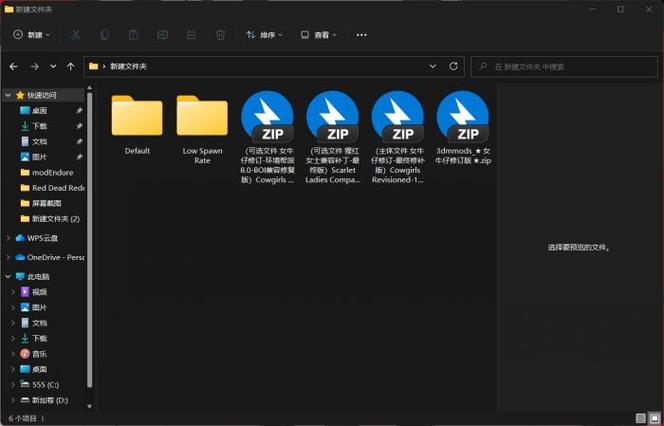Expand 视频 under This PC
Screen dimensions: 664x426
[13, 292]
